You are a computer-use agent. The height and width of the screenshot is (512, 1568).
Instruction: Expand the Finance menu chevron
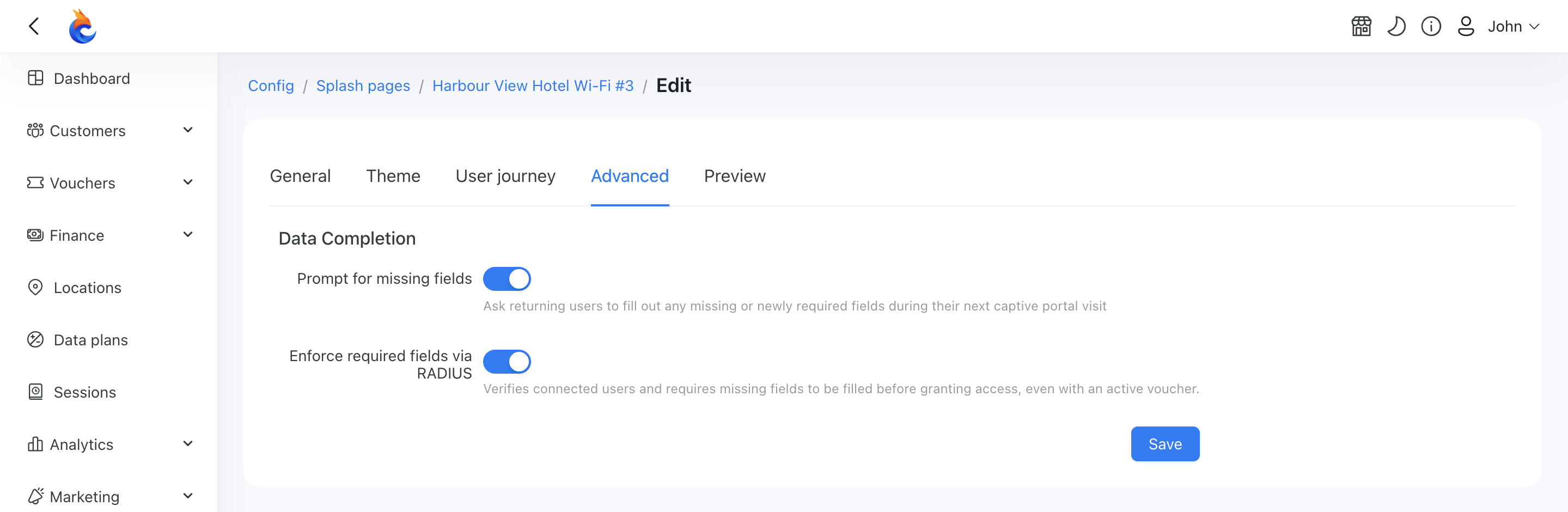[188, 234]
